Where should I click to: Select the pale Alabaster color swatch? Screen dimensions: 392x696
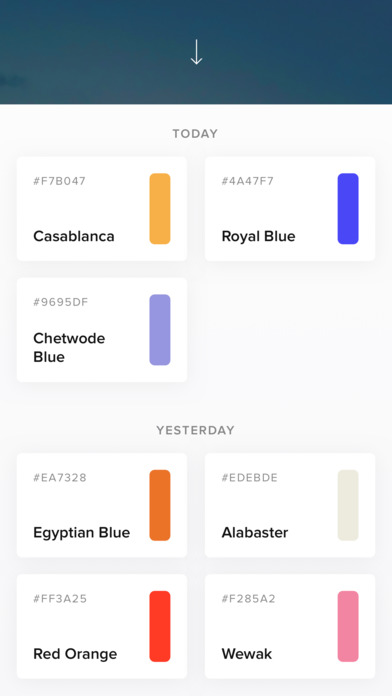348,505
